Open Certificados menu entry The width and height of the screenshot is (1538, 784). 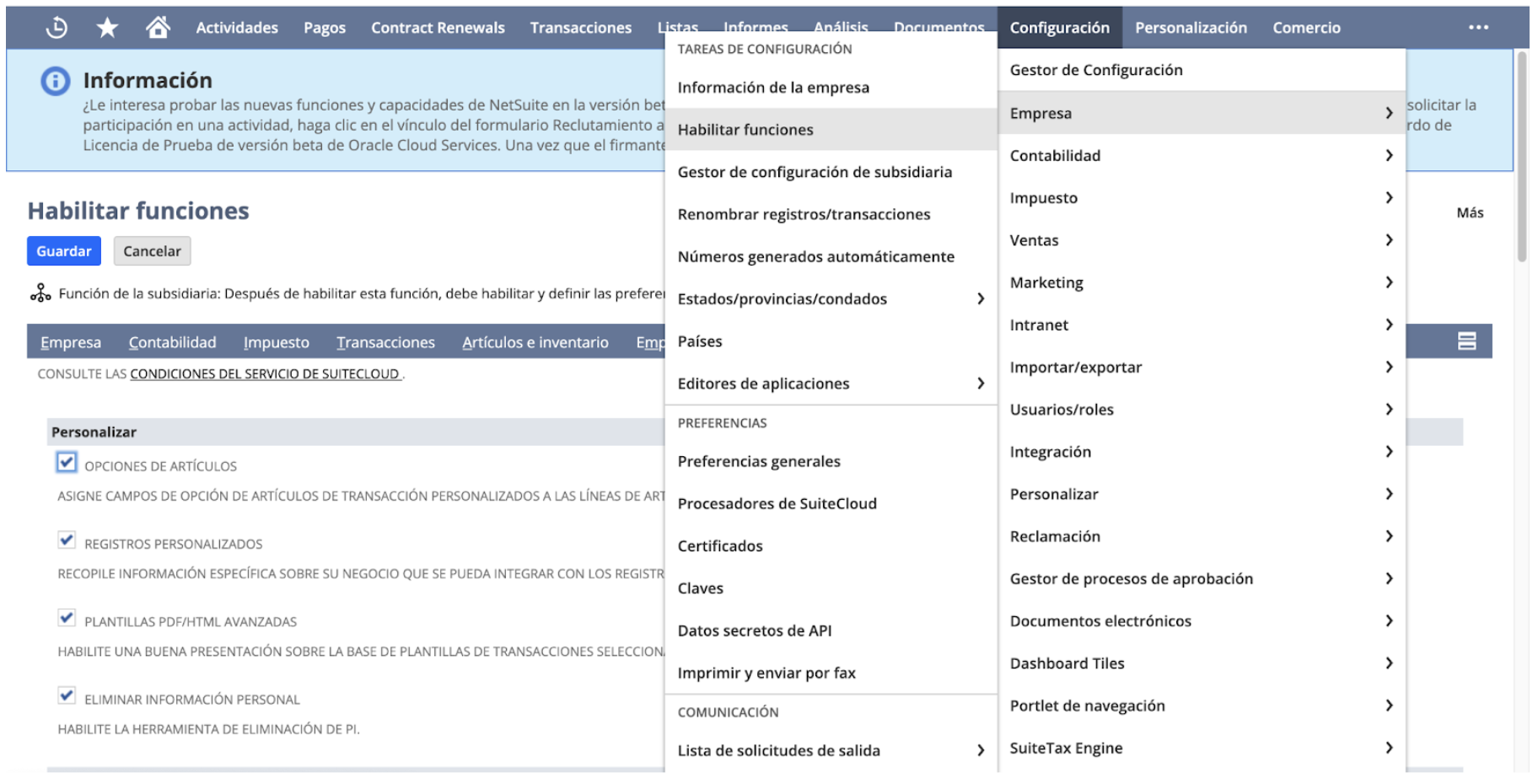click(x=831, y=545)
